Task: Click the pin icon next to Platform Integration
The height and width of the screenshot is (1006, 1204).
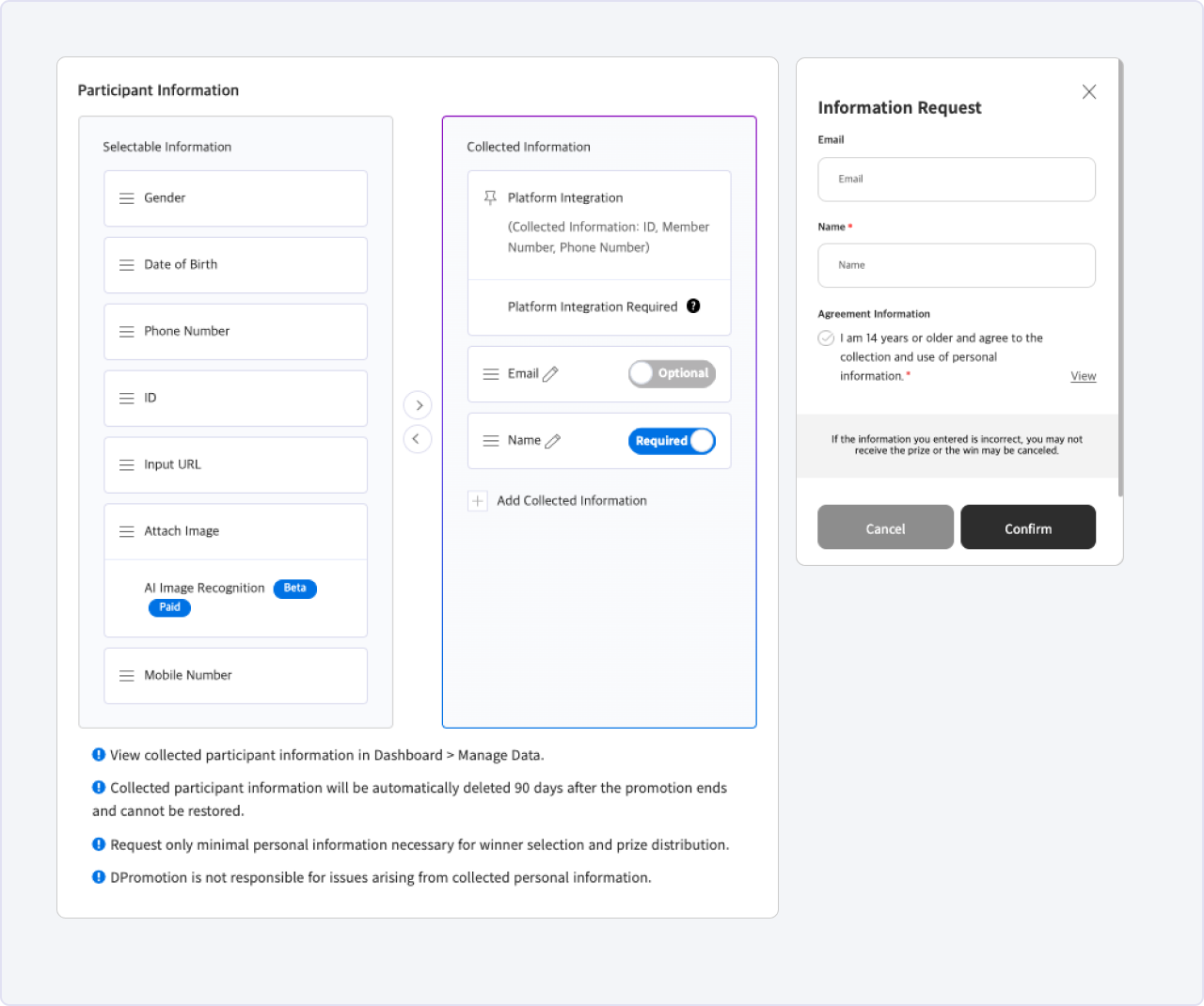Action: pyautogui.click(x=490, y=197)
